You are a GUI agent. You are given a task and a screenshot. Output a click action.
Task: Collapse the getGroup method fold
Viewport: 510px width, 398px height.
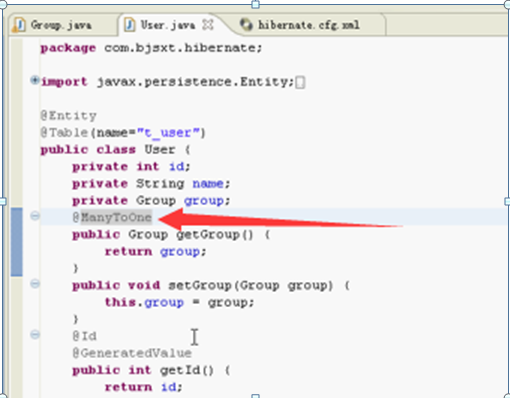tap(34, 216)
